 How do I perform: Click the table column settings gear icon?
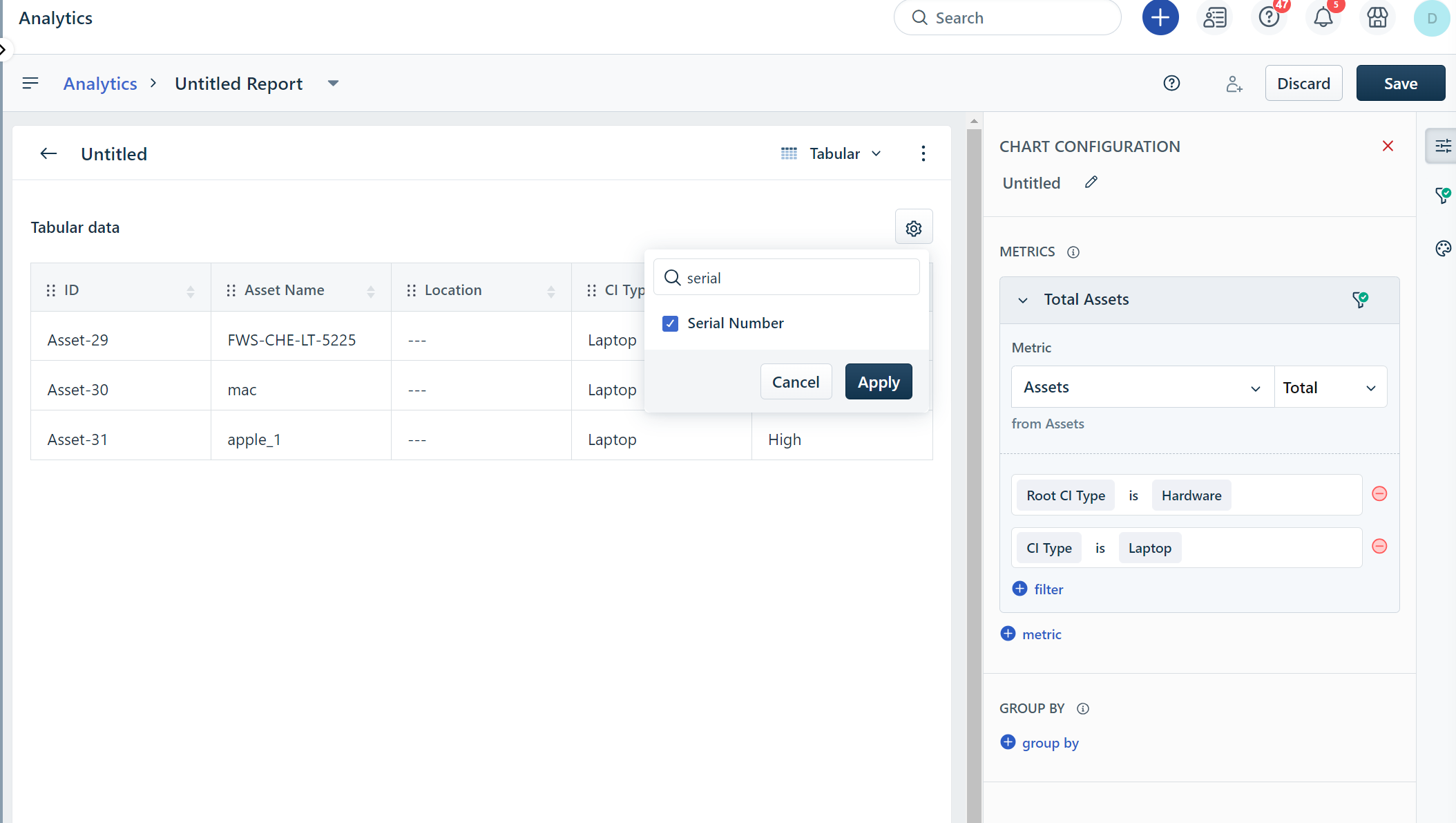[913, 228]
